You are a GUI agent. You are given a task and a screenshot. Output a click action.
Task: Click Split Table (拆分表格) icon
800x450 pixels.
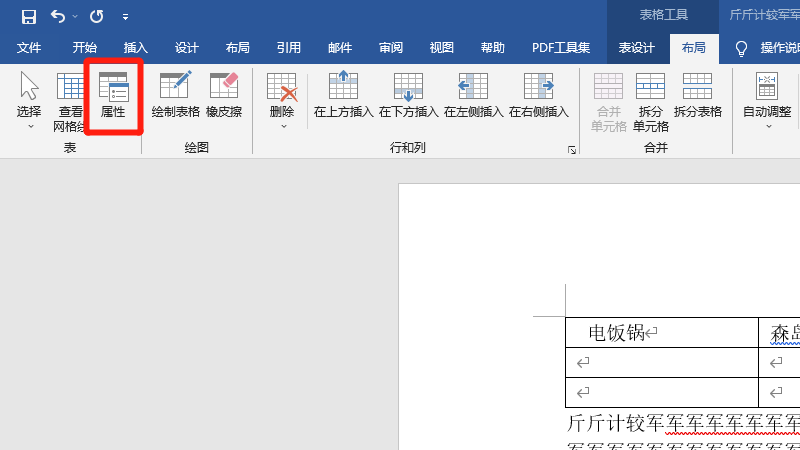pos(697,97)
